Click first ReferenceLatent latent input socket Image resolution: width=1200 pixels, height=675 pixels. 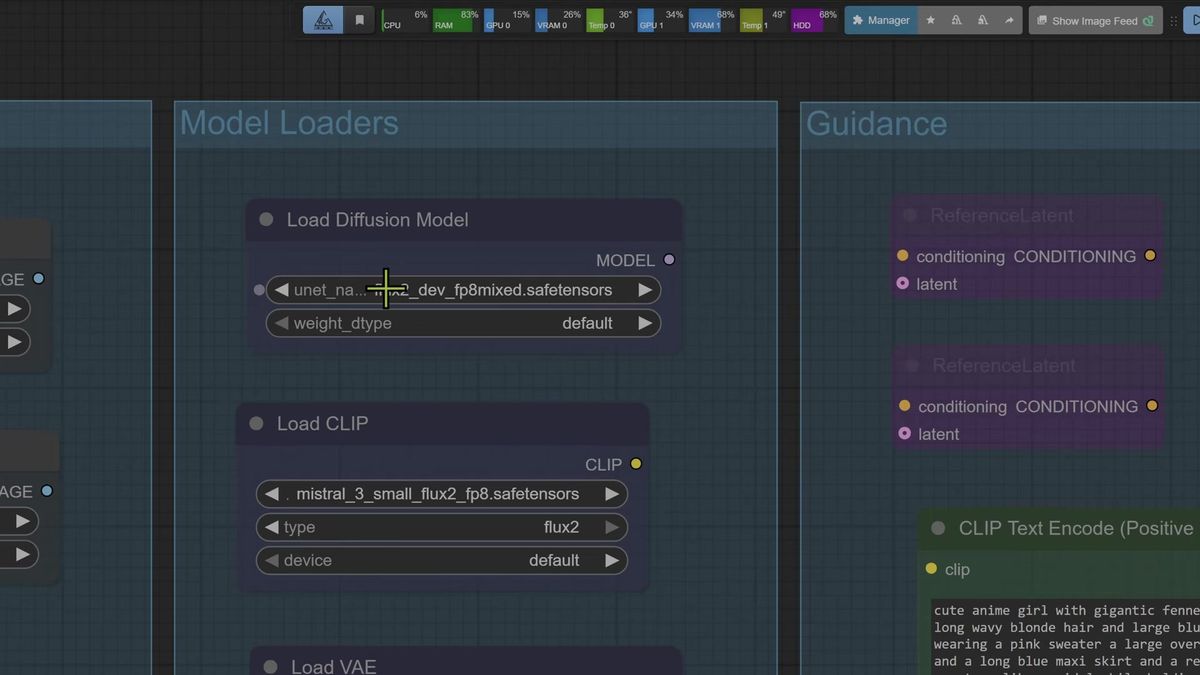point(903,284)
